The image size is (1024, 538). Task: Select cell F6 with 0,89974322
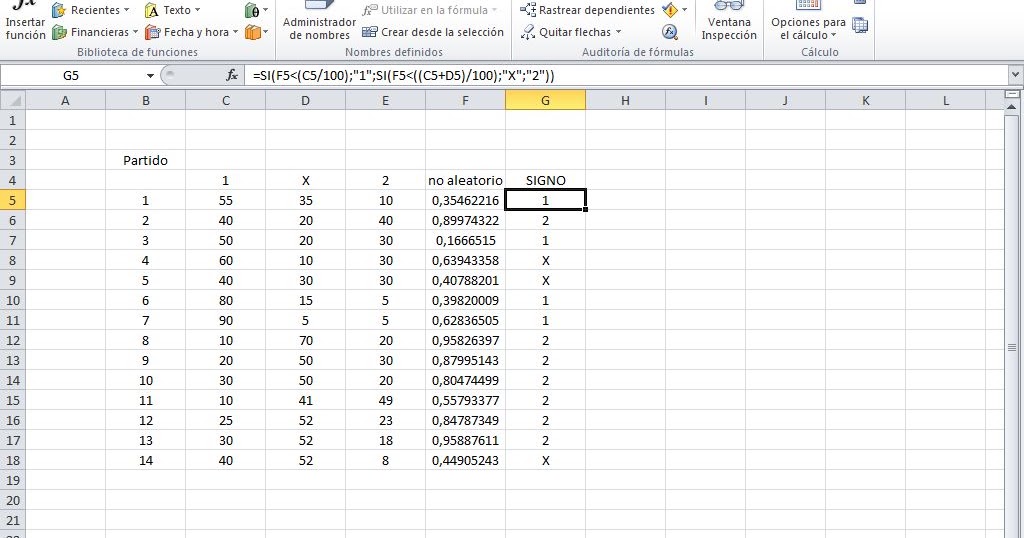click(x=465, y=221)
